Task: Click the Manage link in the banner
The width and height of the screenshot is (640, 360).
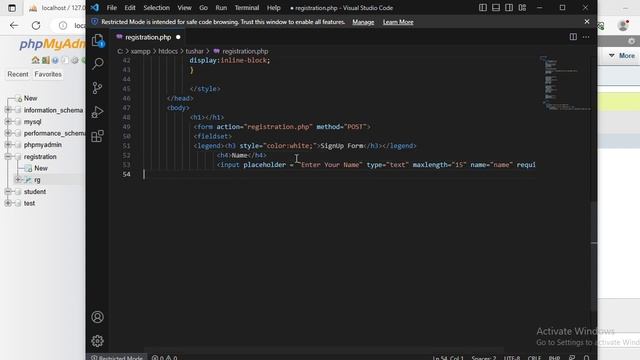Action: coord(363,22)
